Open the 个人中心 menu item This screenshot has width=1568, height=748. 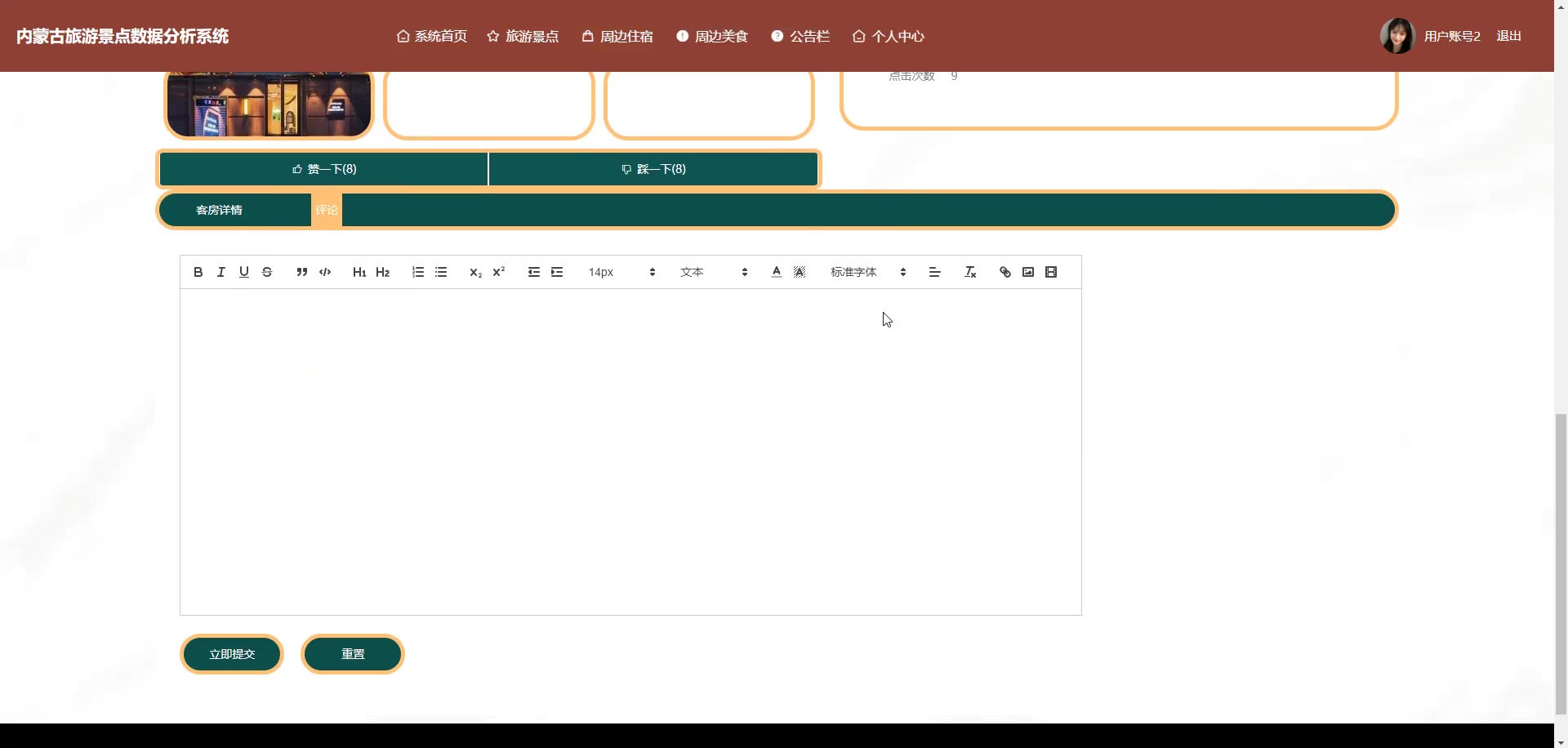coord(889,36)
